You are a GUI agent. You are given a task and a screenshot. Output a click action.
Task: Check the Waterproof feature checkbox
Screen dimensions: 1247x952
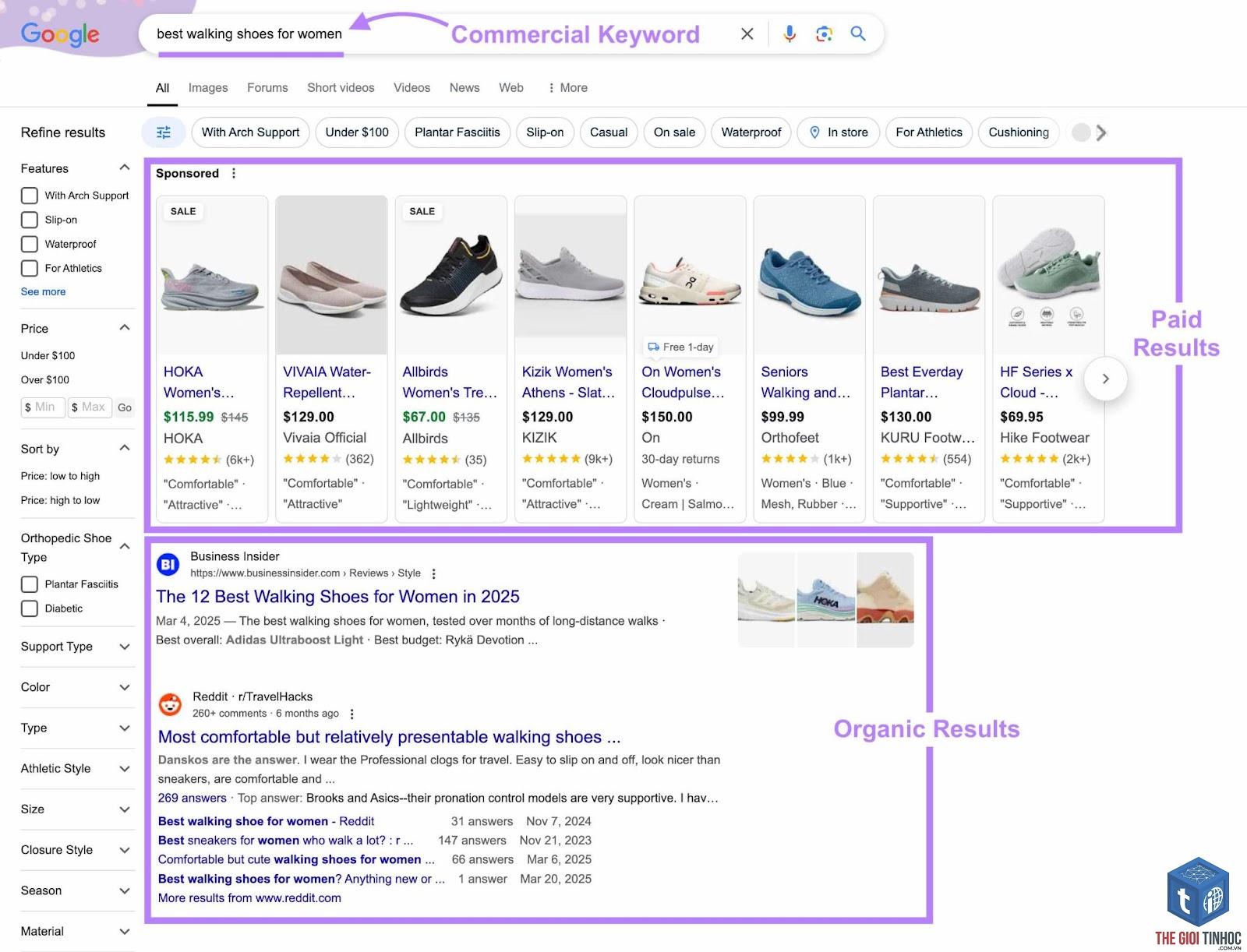(30, 244)
